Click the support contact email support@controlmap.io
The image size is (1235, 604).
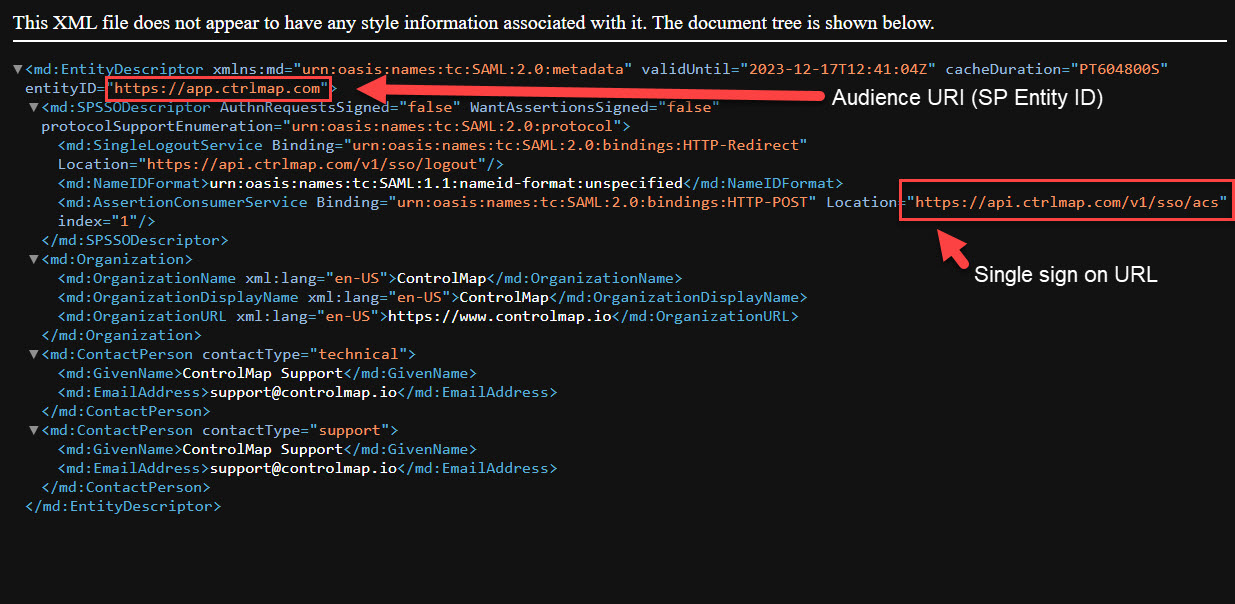(x=303, y=468)
